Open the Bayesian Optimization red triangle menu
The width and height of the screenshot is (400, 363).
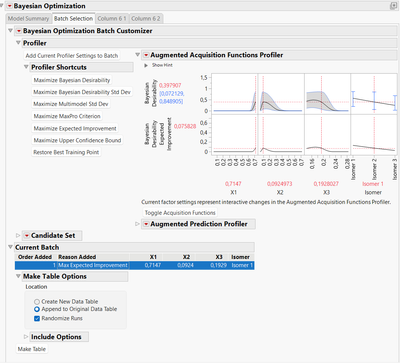(10, 6)
